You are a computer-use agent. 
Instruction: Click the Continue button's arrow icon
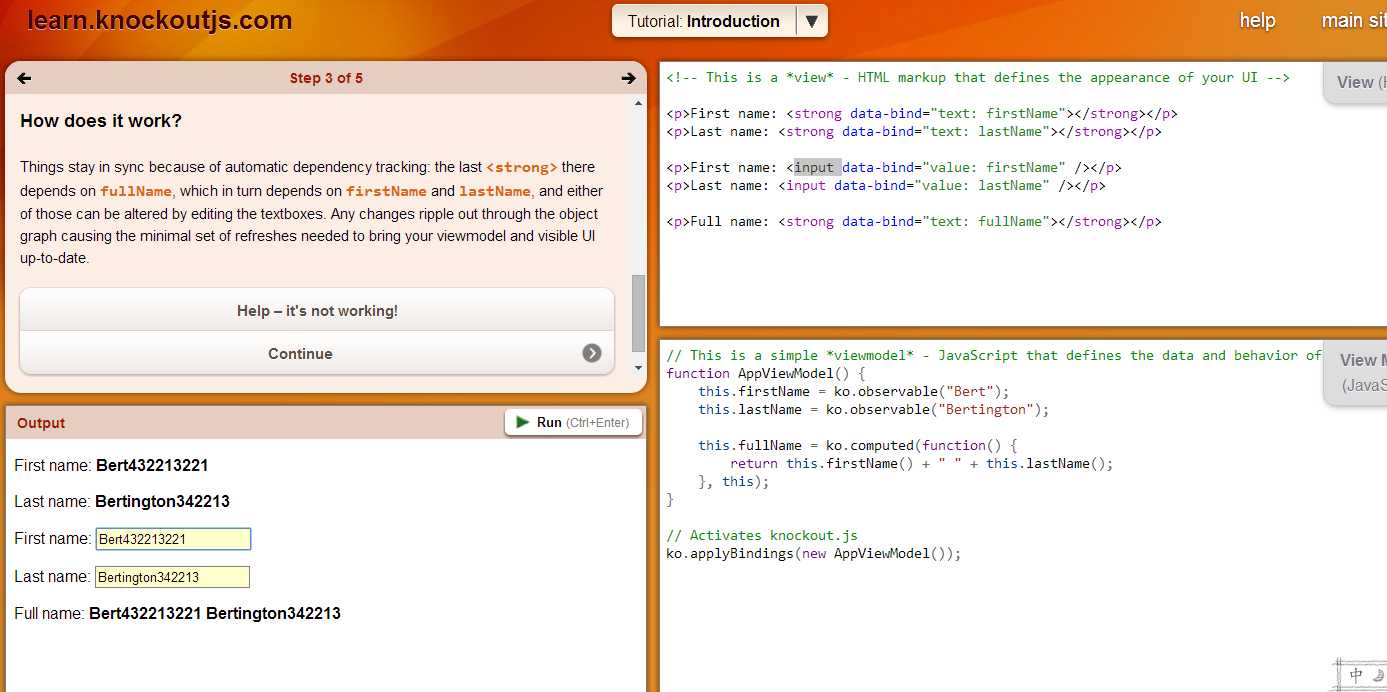coord(592,353)
